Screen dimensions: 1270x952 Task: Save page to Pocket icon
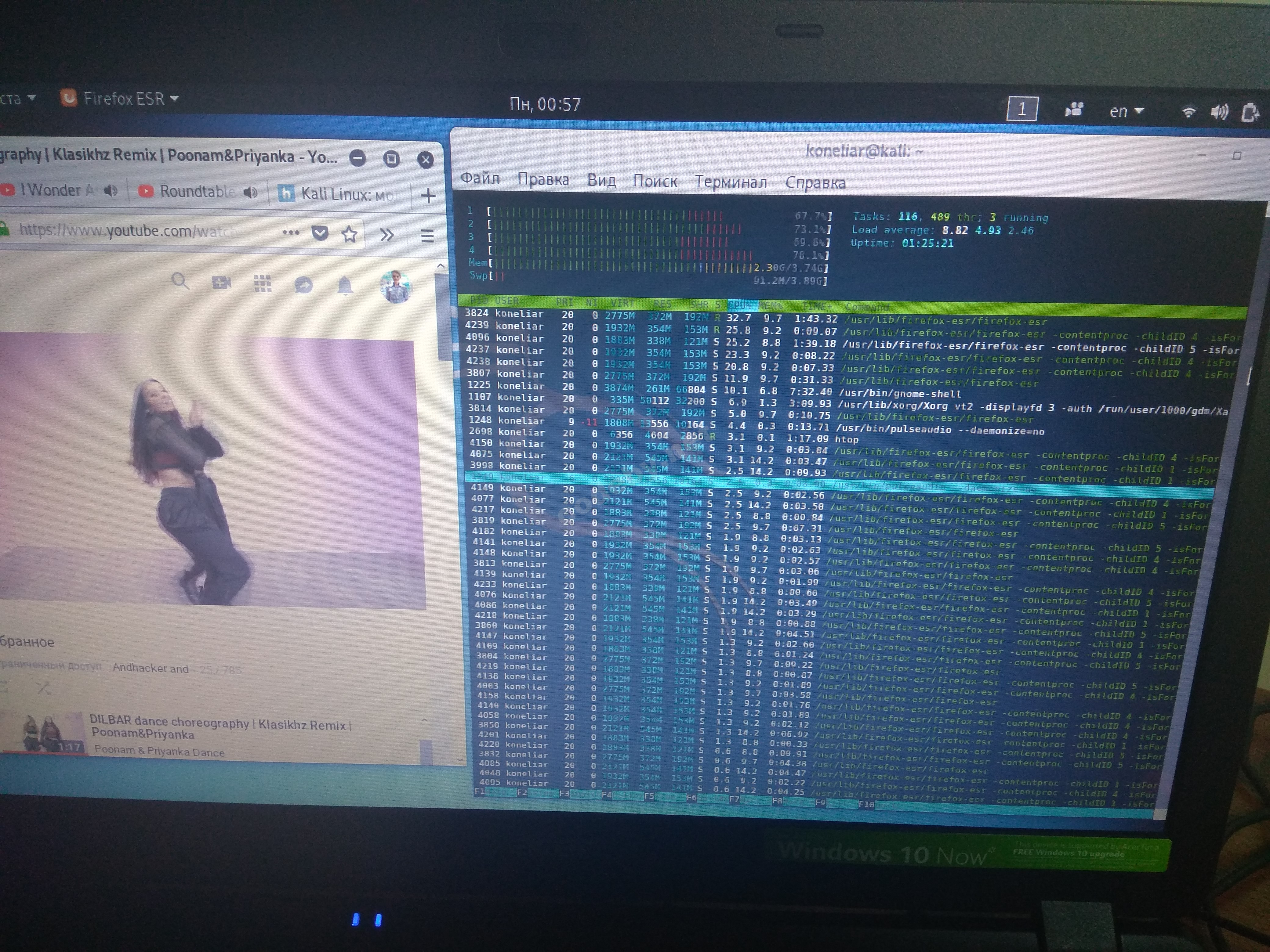pos(320,233)
